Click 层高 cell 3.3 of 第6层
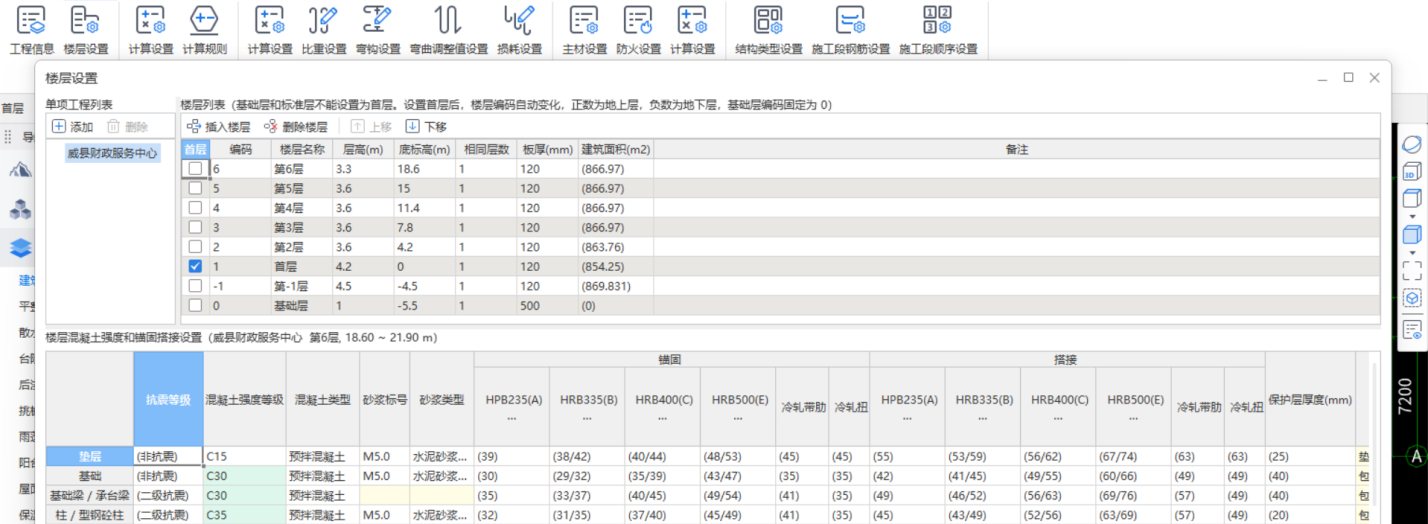 [364, 169]
